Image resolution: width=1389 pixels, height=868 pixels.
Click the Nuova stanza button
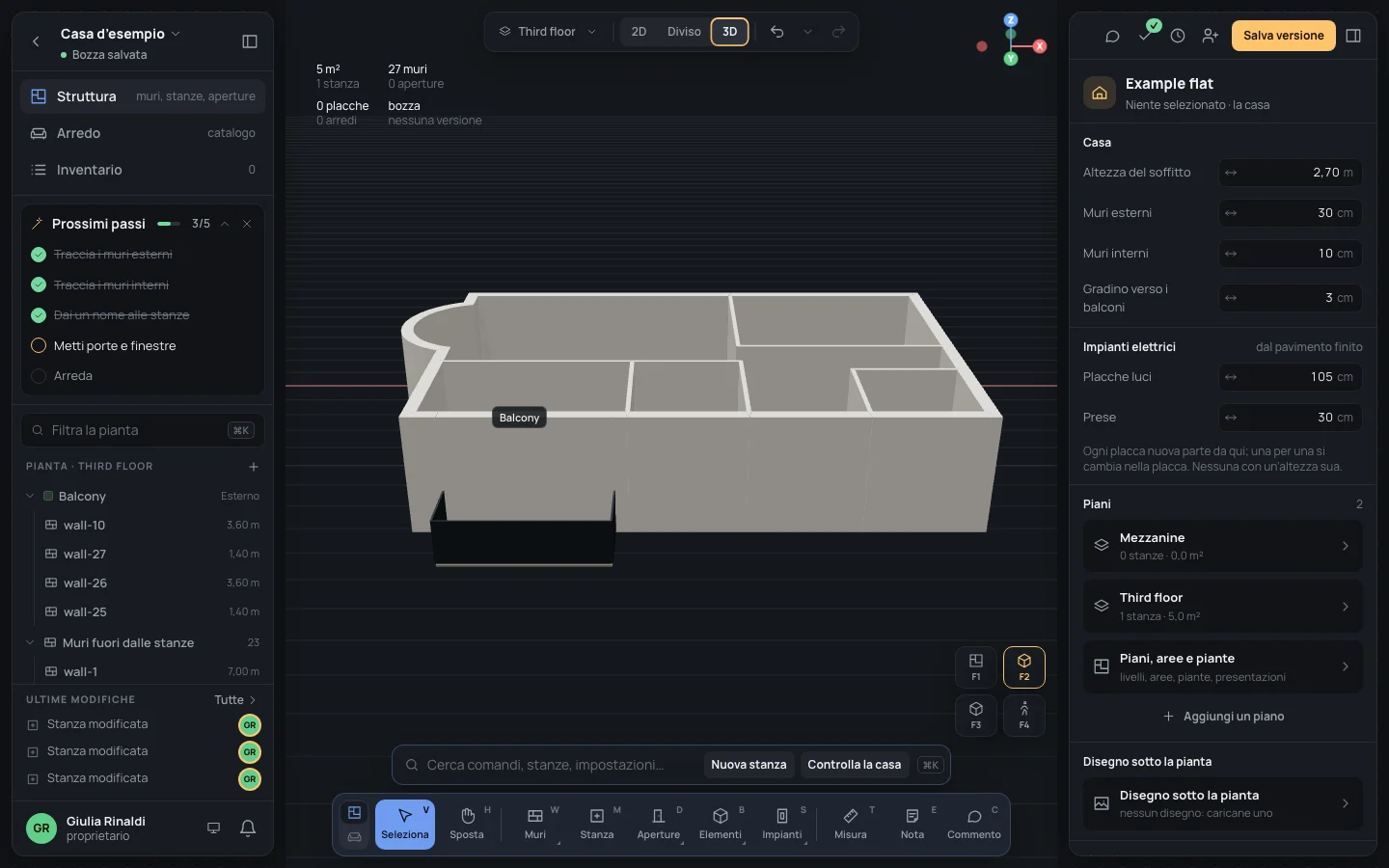749,765
